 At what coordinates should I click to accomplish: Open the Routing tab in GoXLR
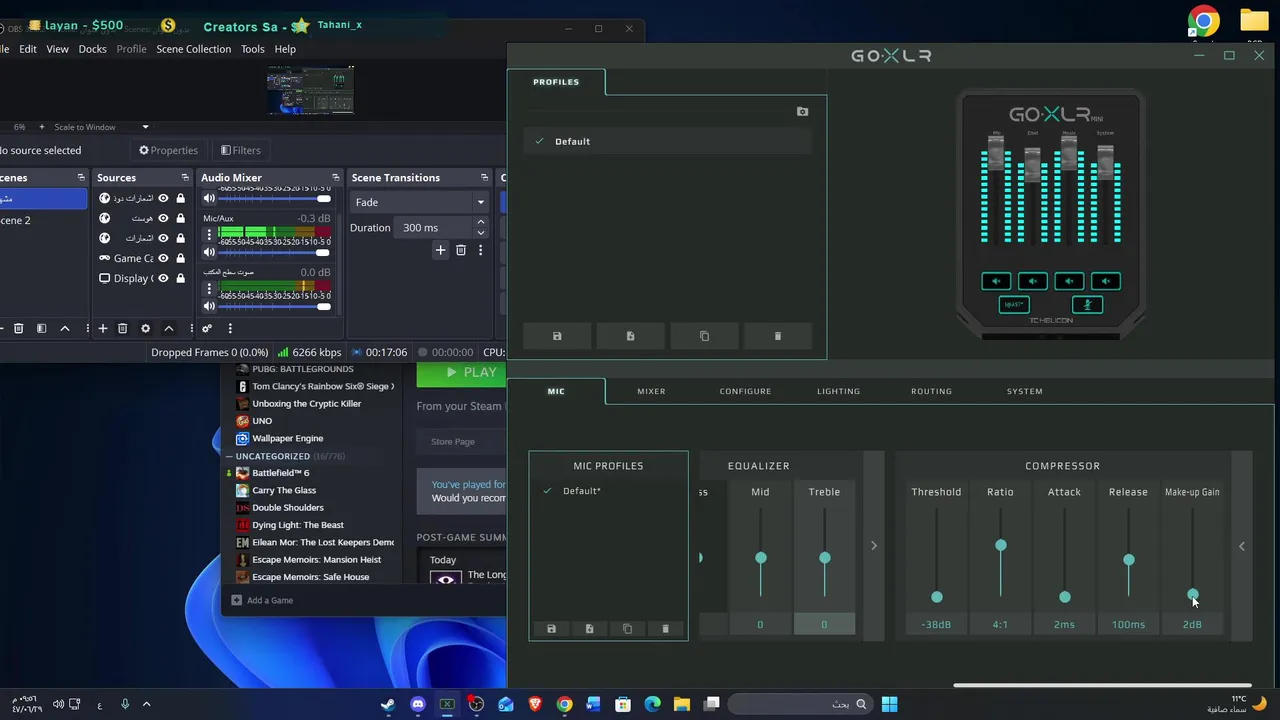pos(931,391)
